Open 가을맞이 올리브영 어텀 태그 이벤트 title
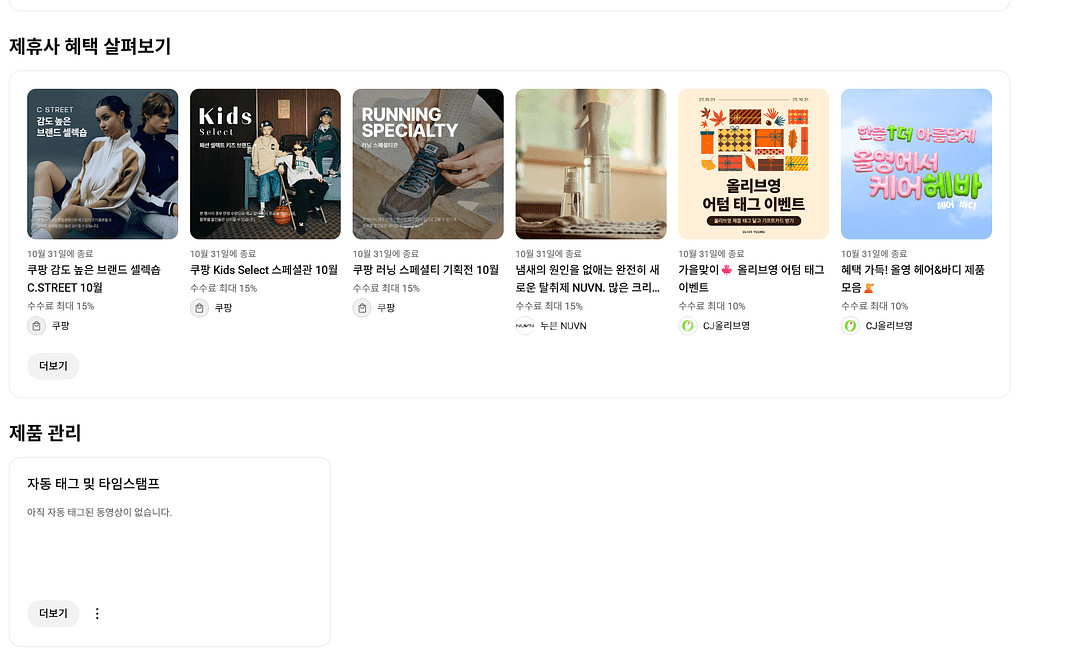 pyautogui.click(x=752, y=278)
